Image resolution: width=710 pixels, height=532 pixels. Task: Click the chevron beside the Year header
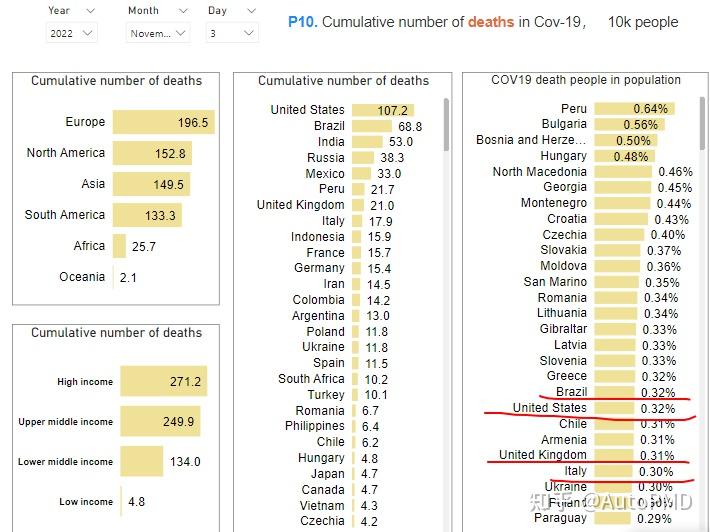90,10
